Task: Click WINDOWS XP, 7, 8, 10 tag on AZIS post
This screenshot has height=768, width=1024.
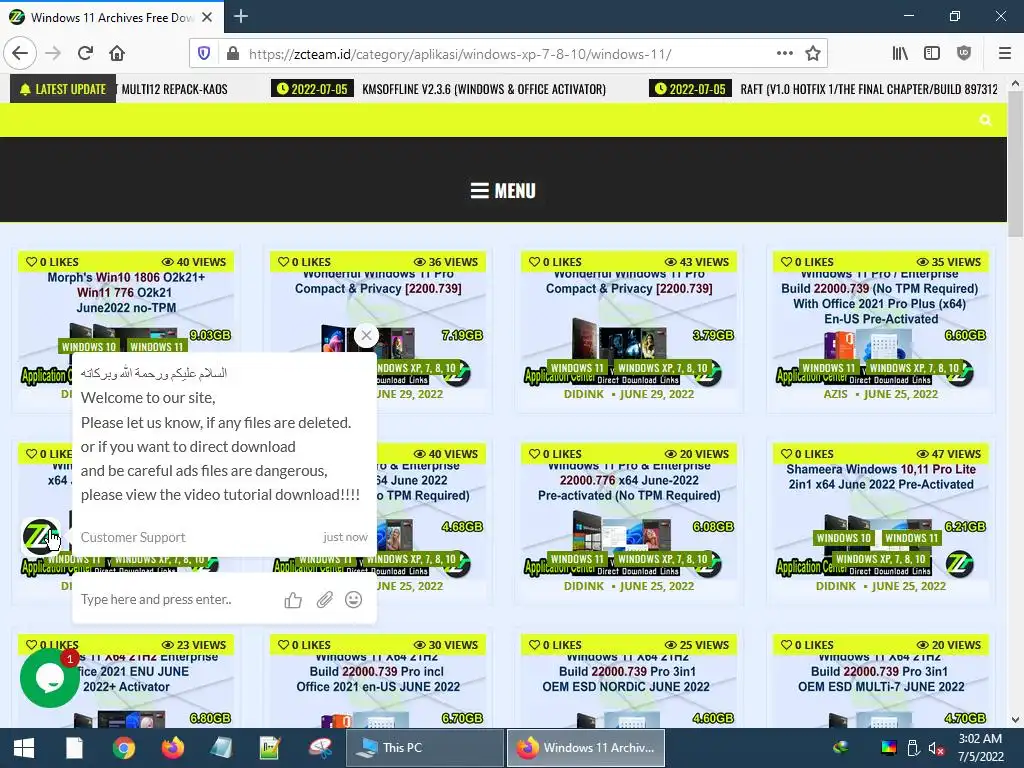Action: click(x=914, y=368)
